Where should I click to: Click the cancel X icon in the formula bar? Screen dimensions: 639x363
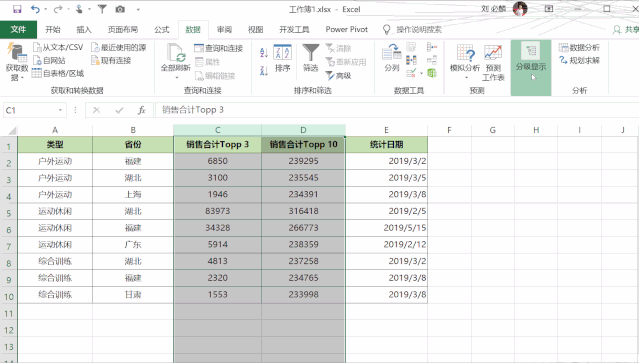[97, 110]
